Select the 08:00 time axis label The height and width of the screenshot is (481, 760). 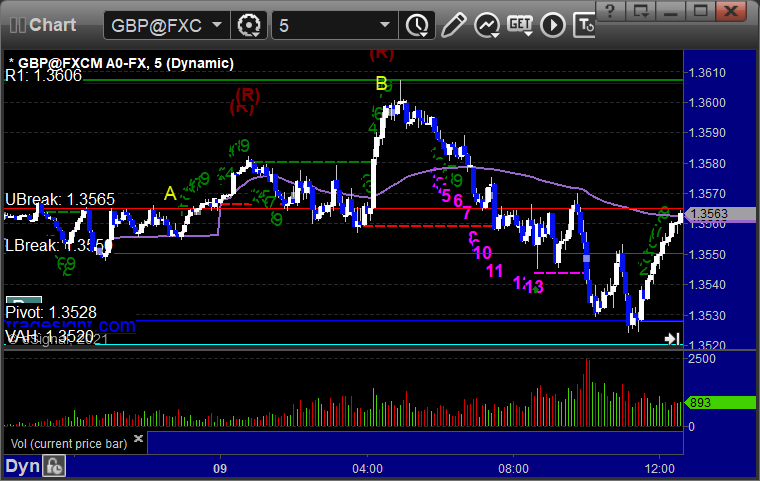tap(514, 469)
